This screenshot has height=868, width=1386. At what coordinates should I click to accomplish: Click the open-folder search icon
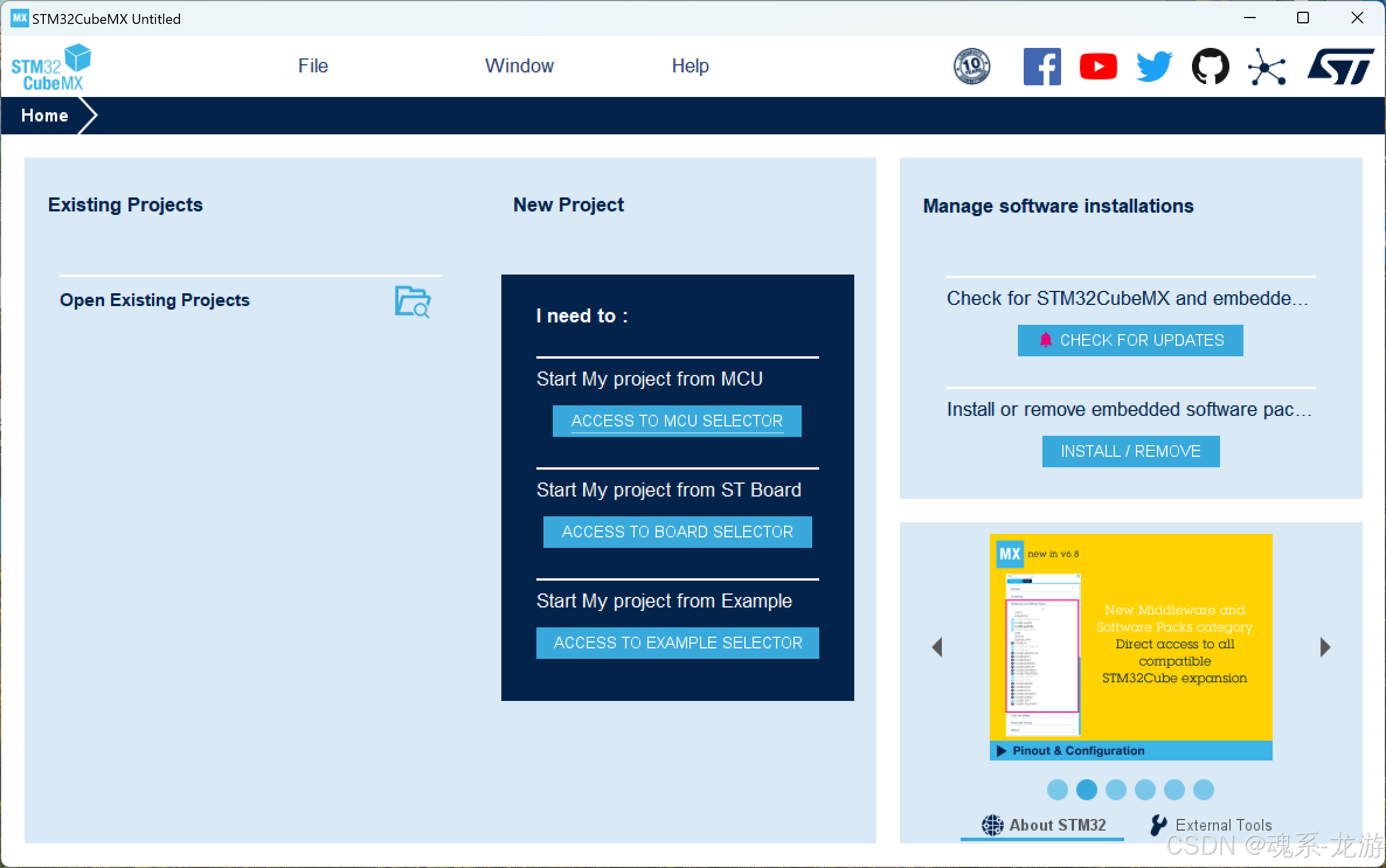click(x=413, y=301)
